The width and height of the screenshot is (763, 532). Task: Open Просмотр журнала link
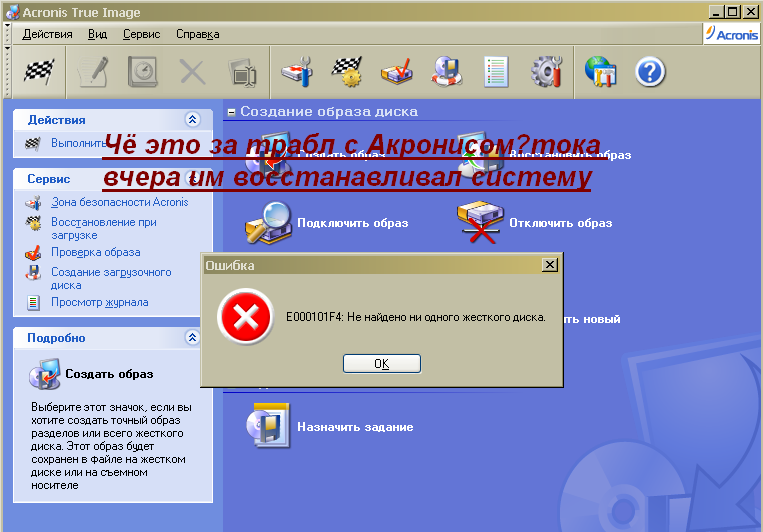pos(100,302)
